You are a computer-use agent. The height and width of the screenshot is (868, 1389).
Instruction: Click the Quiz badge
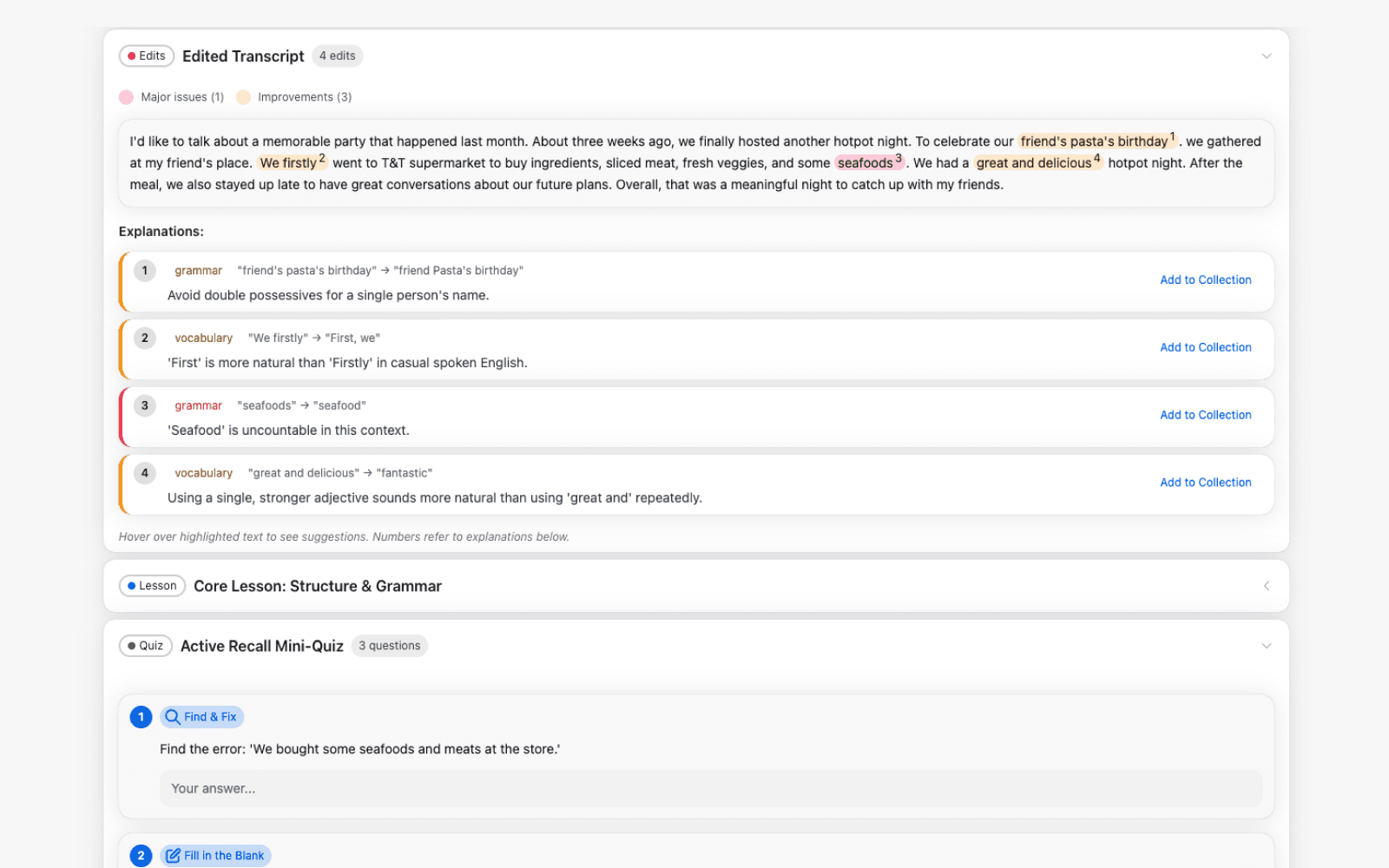pyautogui.click(x=146, y=646)
